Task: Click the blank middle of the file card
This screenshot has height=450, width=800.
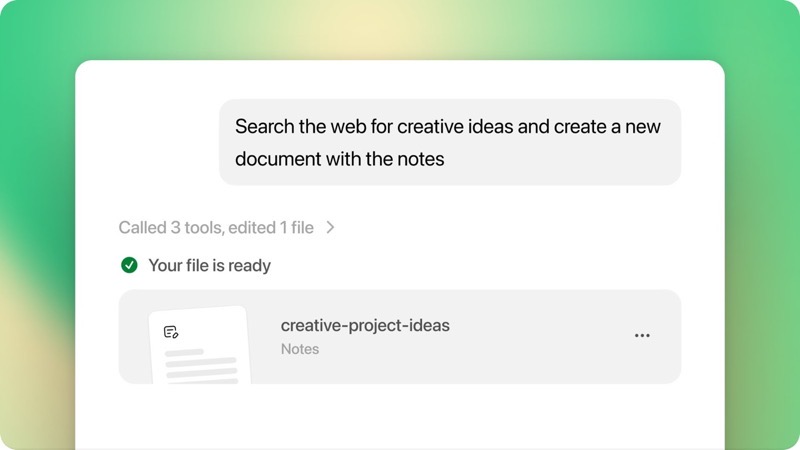Action: [536, 337]
